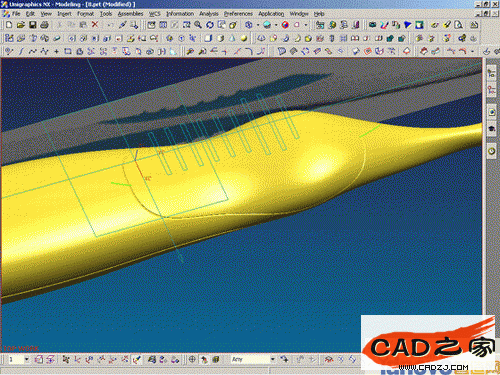Save the part using the floppy icon
500x375 pixels.
32,25
